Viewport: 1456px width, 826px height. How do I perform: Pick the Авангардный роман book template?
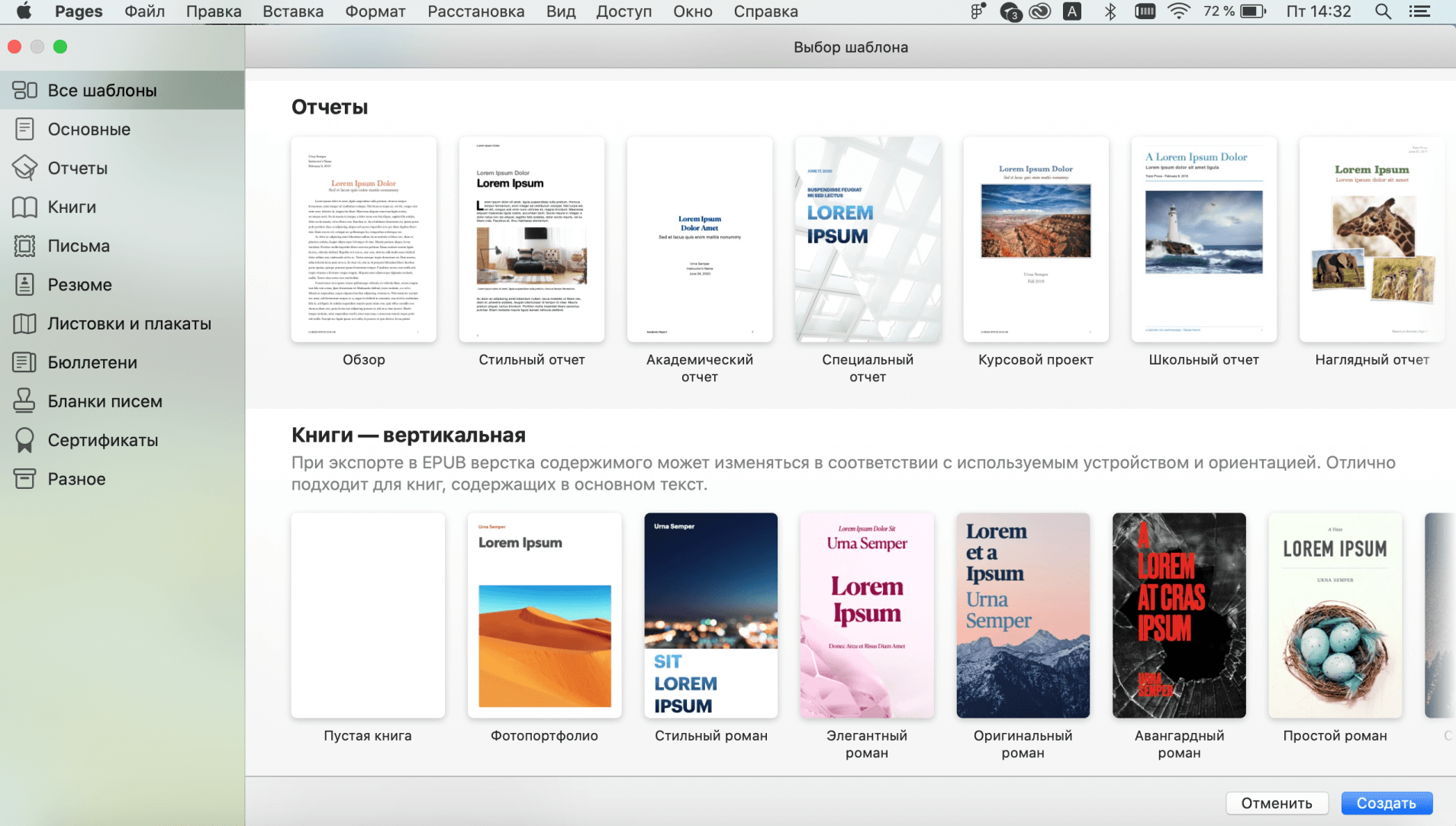(x=1178, y=615)
